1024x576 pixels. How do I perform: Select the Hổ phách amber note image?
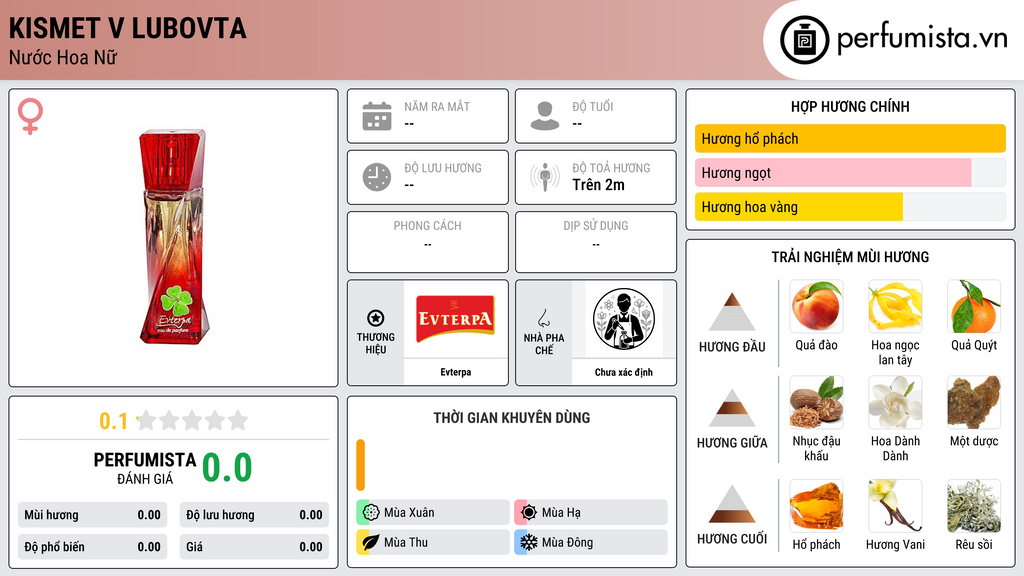click(816, 505)
